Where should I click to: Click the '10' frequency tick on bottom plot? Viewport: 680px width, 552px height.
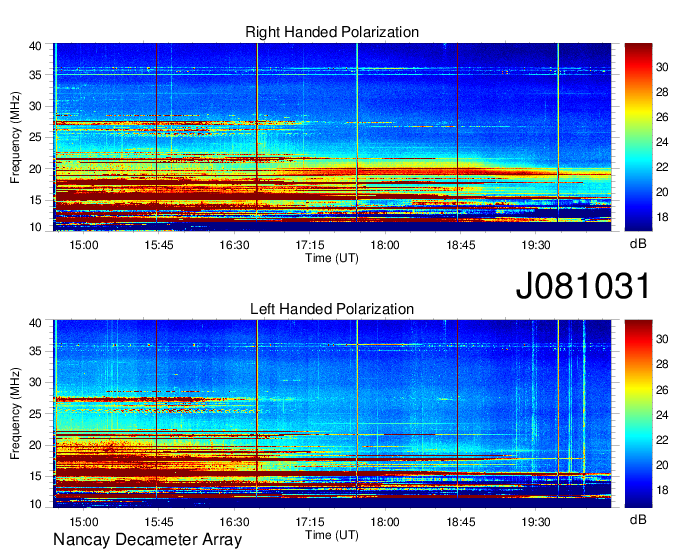pyautogui.click(x=35, y=504)
